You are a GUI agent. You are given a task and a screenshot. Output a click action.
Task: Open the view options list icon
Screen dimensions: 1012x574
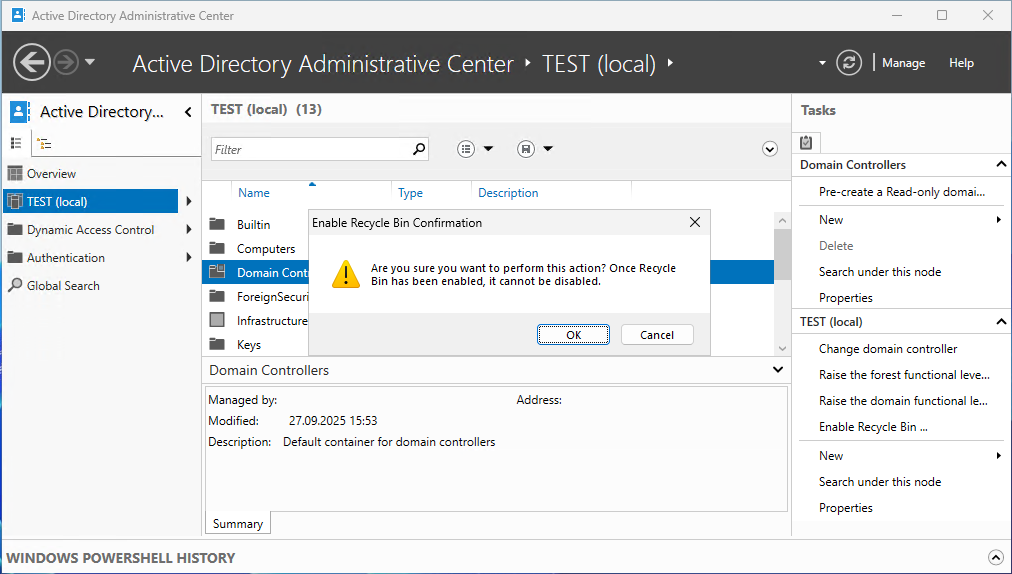pyautogui.click(x=466, y=149)
